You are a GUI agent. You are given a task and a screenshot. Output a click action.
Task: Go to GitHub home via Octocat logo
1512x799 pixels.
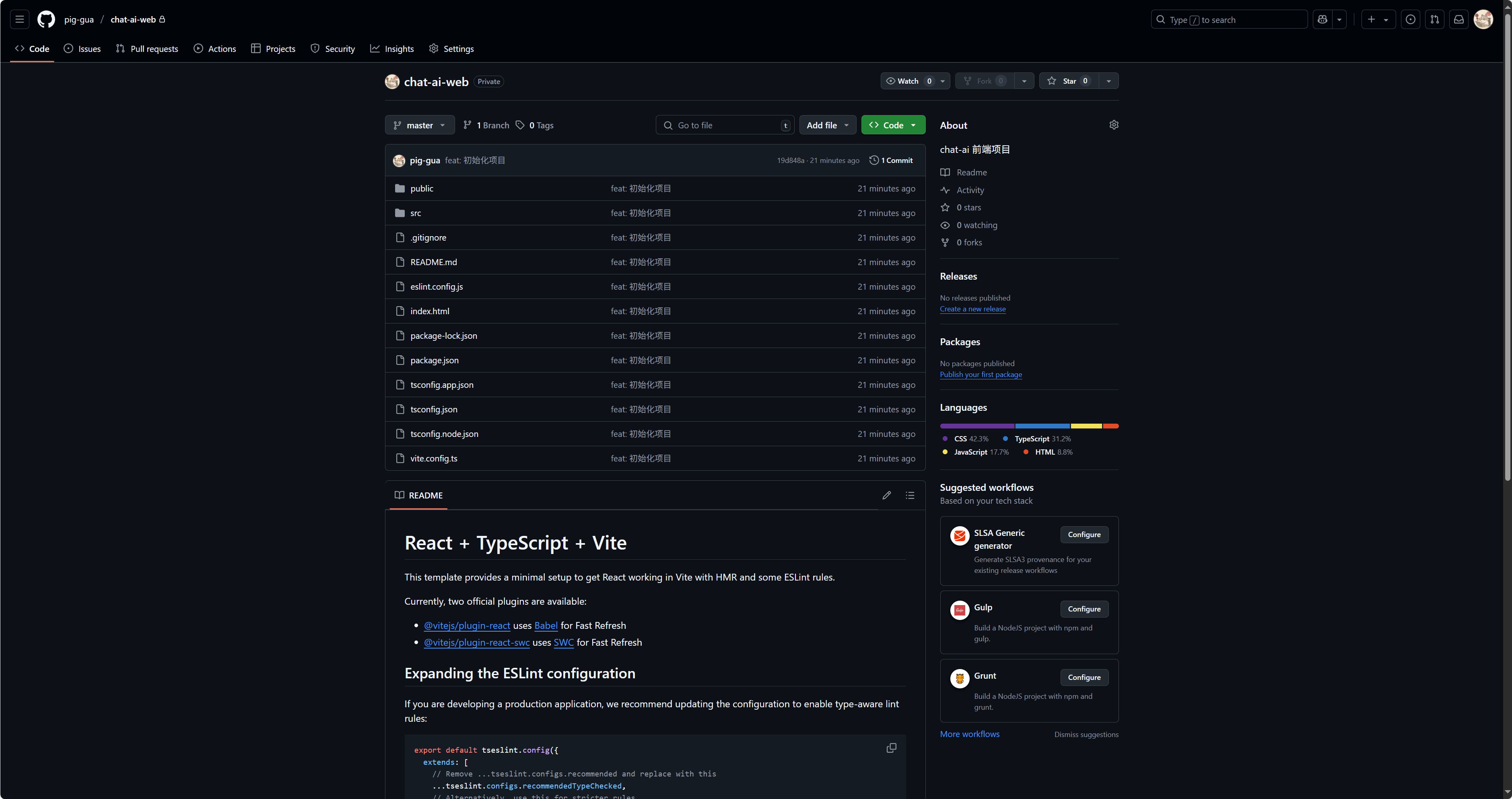[x=46, y=19]
